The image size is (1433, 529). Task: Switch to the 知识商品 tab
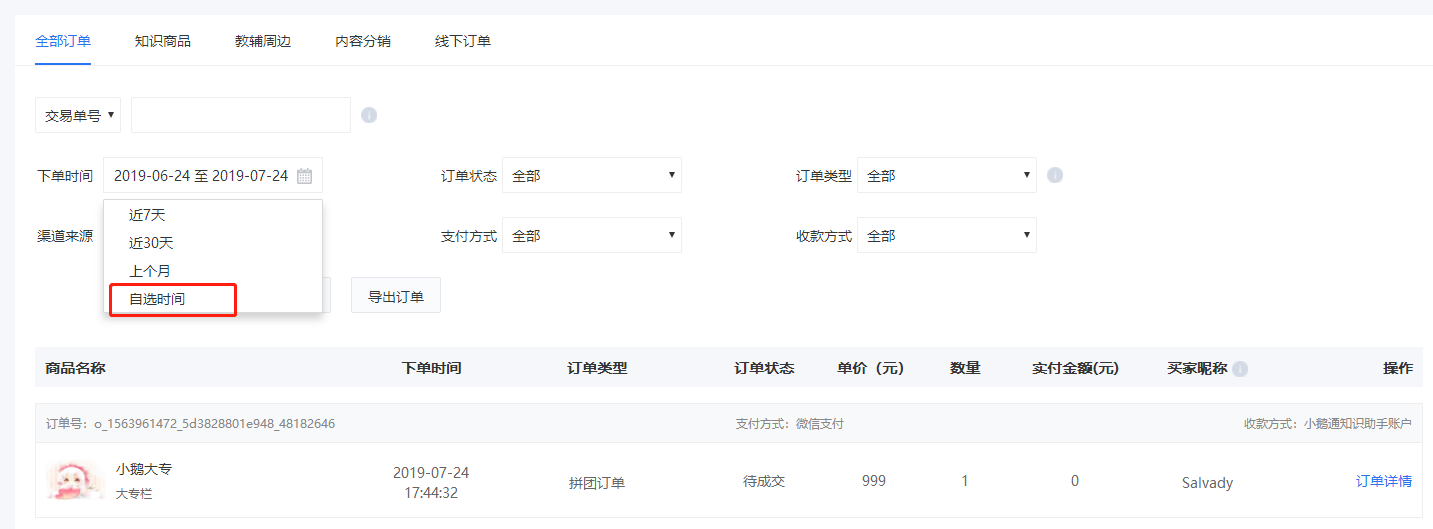pyautogui.click(x=163, y=41)
